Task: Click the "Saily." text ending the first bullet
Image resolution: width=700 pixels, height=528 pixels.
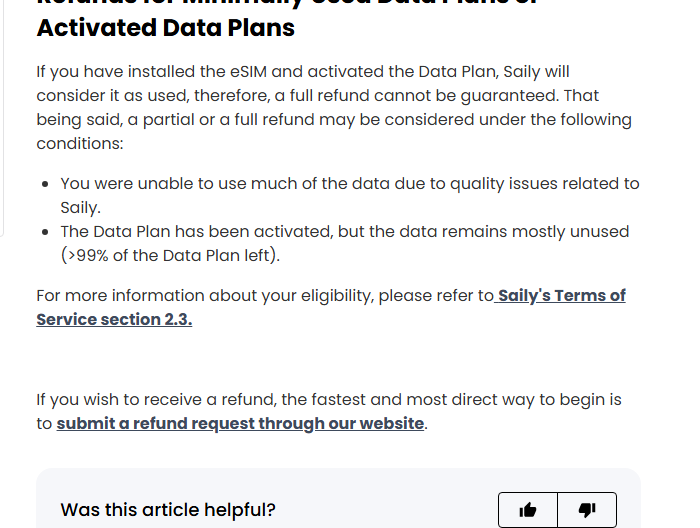Action: (x=81, y=208)
